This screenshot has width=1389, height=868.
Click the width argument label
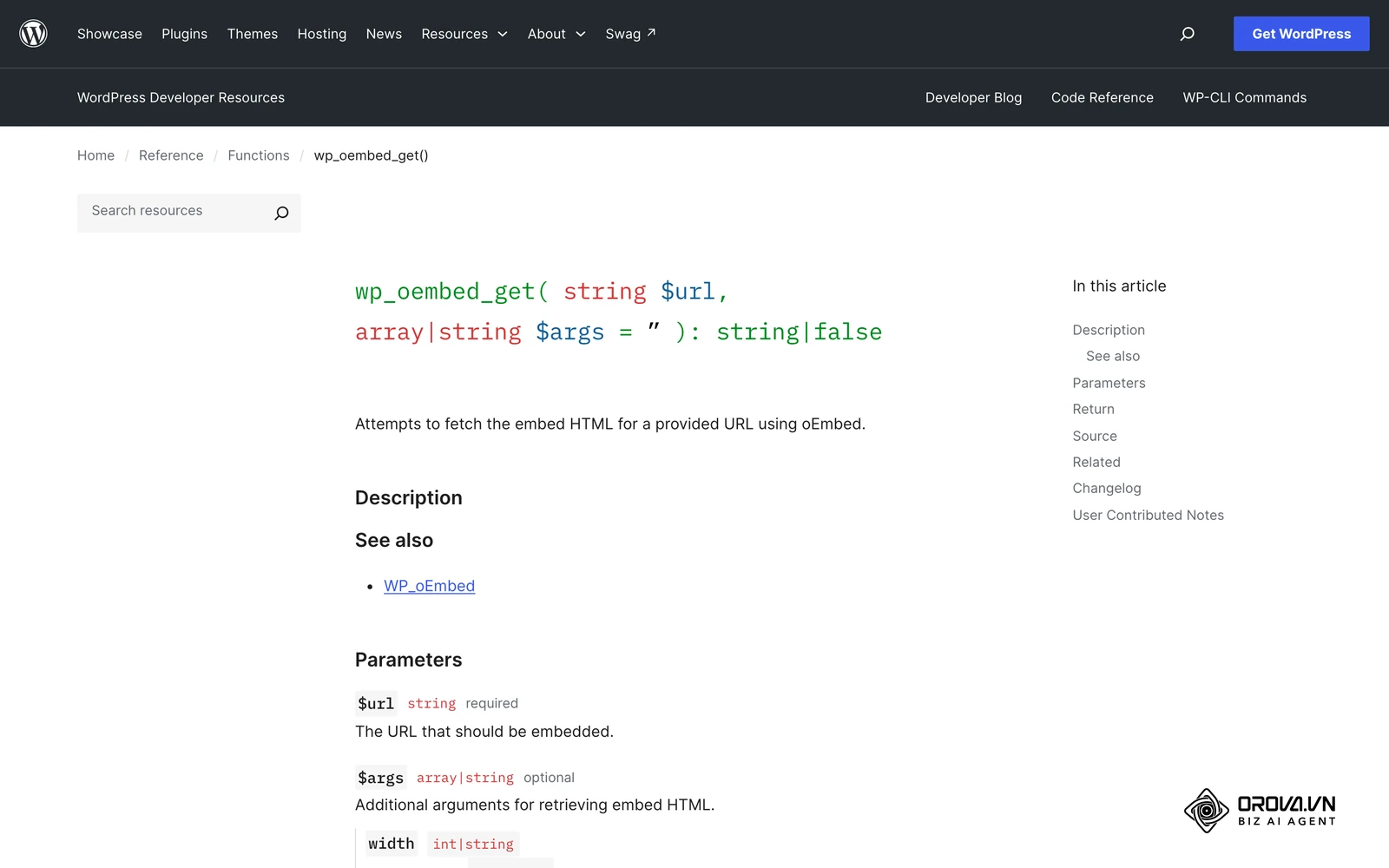pos(391,844)
